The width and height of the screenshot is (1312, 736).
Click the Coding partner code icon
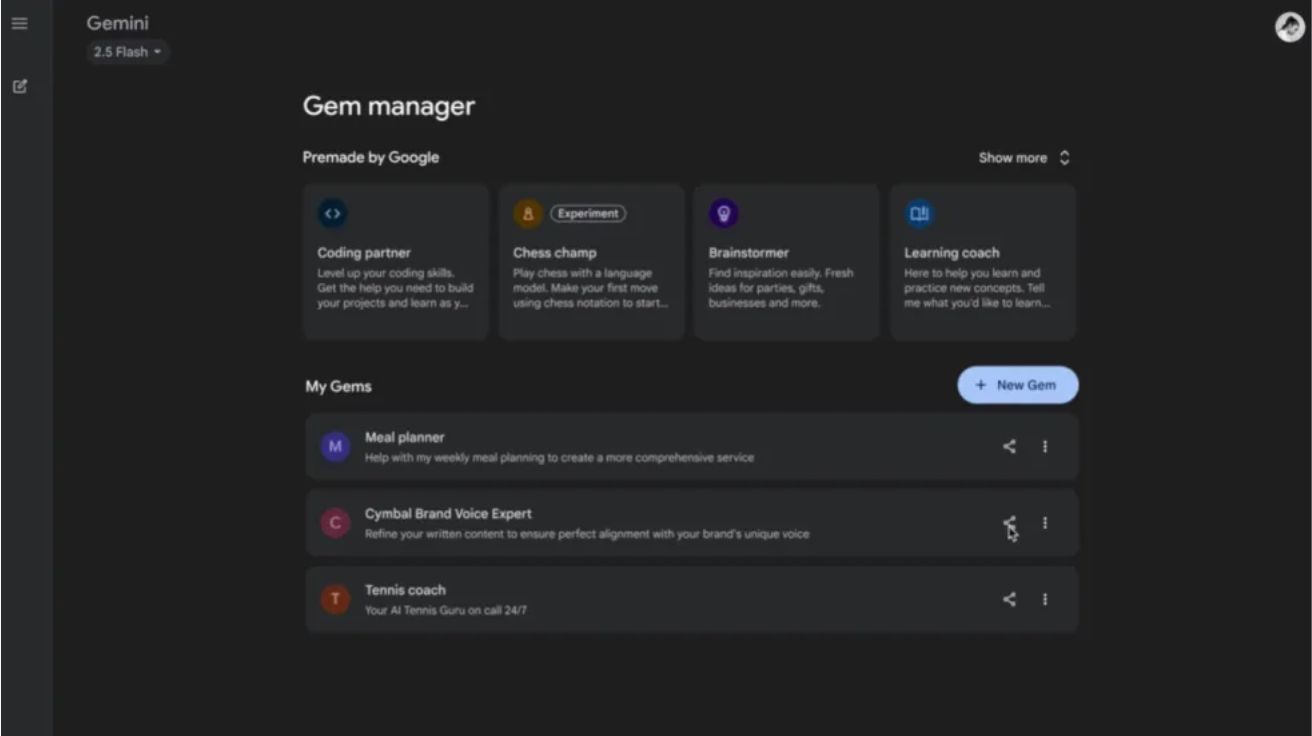(x=332, y=213)
